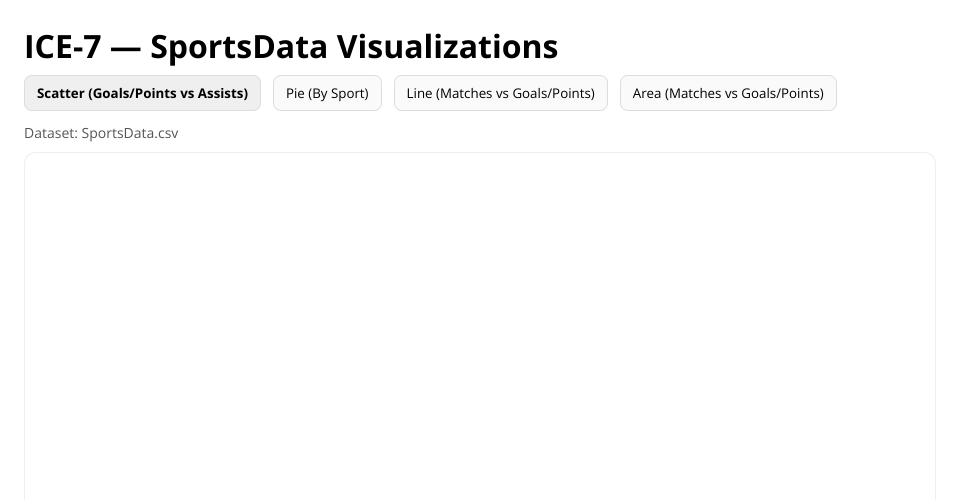
Task: Choose the line plot of Matches vs Goals/Points
Action: [x=500, y=93]
